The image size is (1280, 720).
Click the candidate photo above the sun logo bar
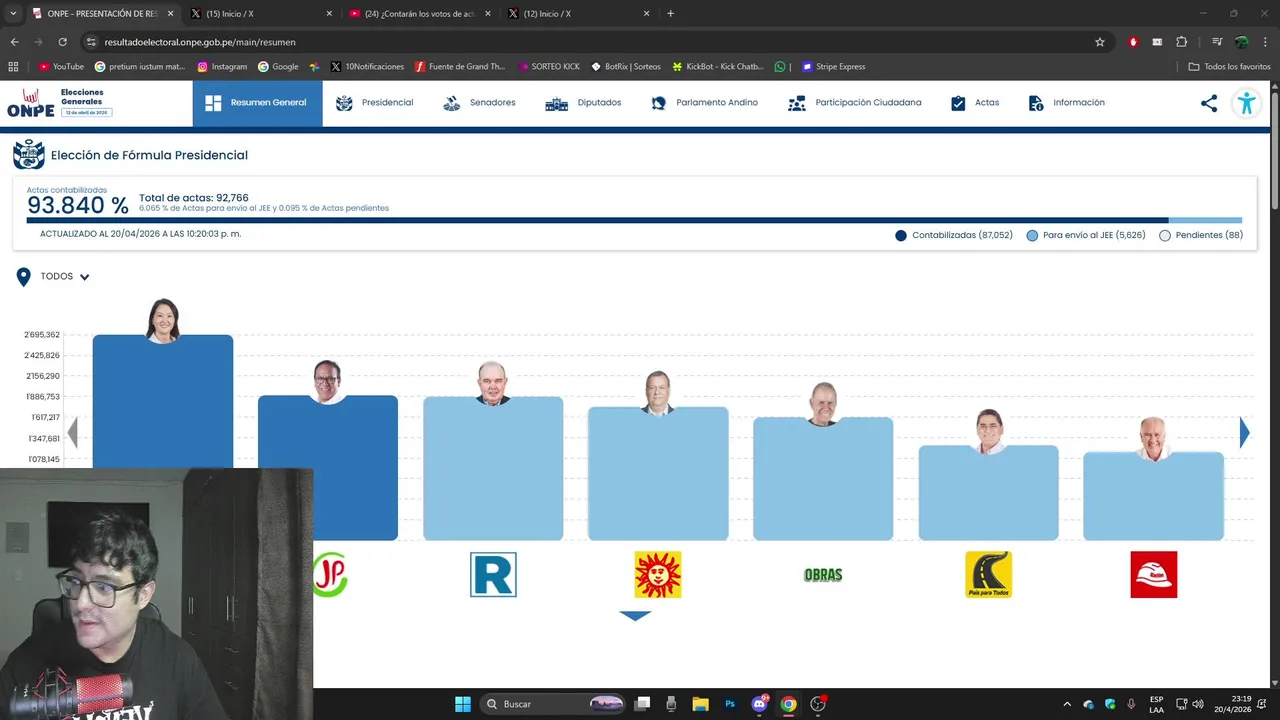658,393
